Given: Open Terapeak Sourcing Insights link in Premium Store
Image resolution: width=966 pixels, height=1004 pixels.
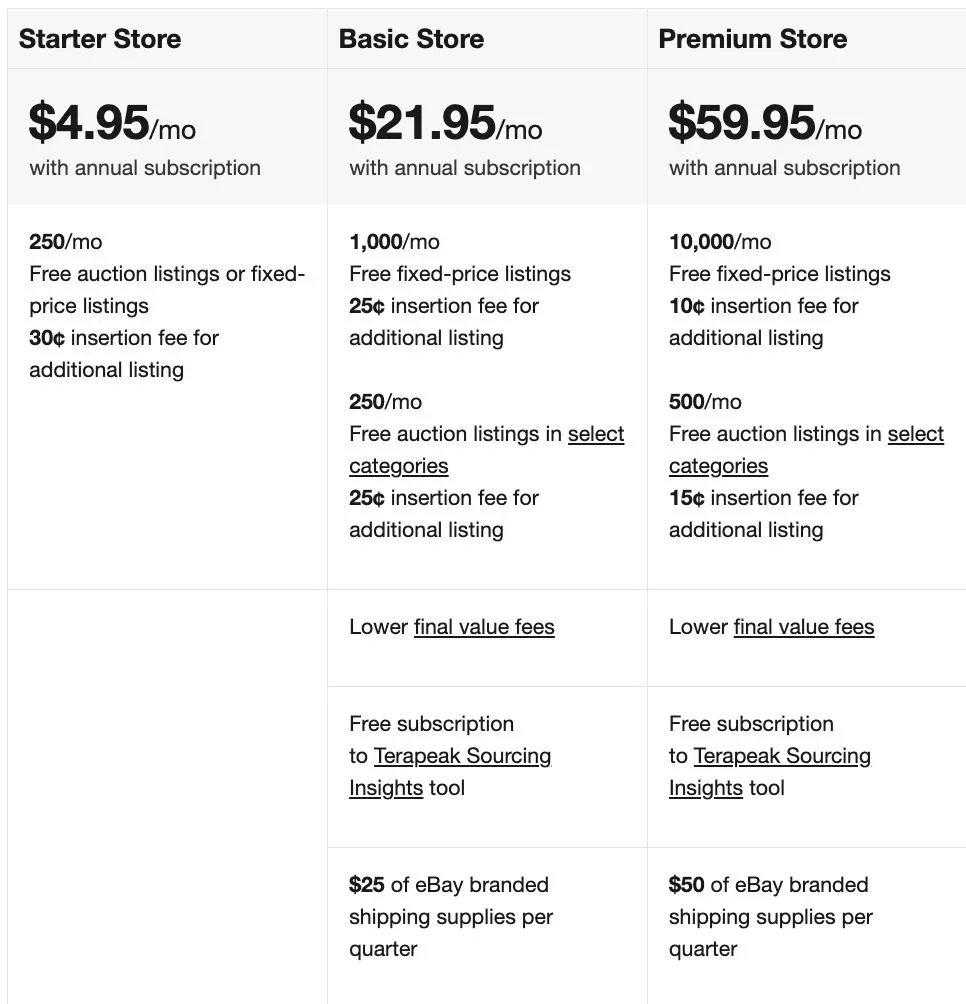Looking at the screenshot, I should point(782,756).
